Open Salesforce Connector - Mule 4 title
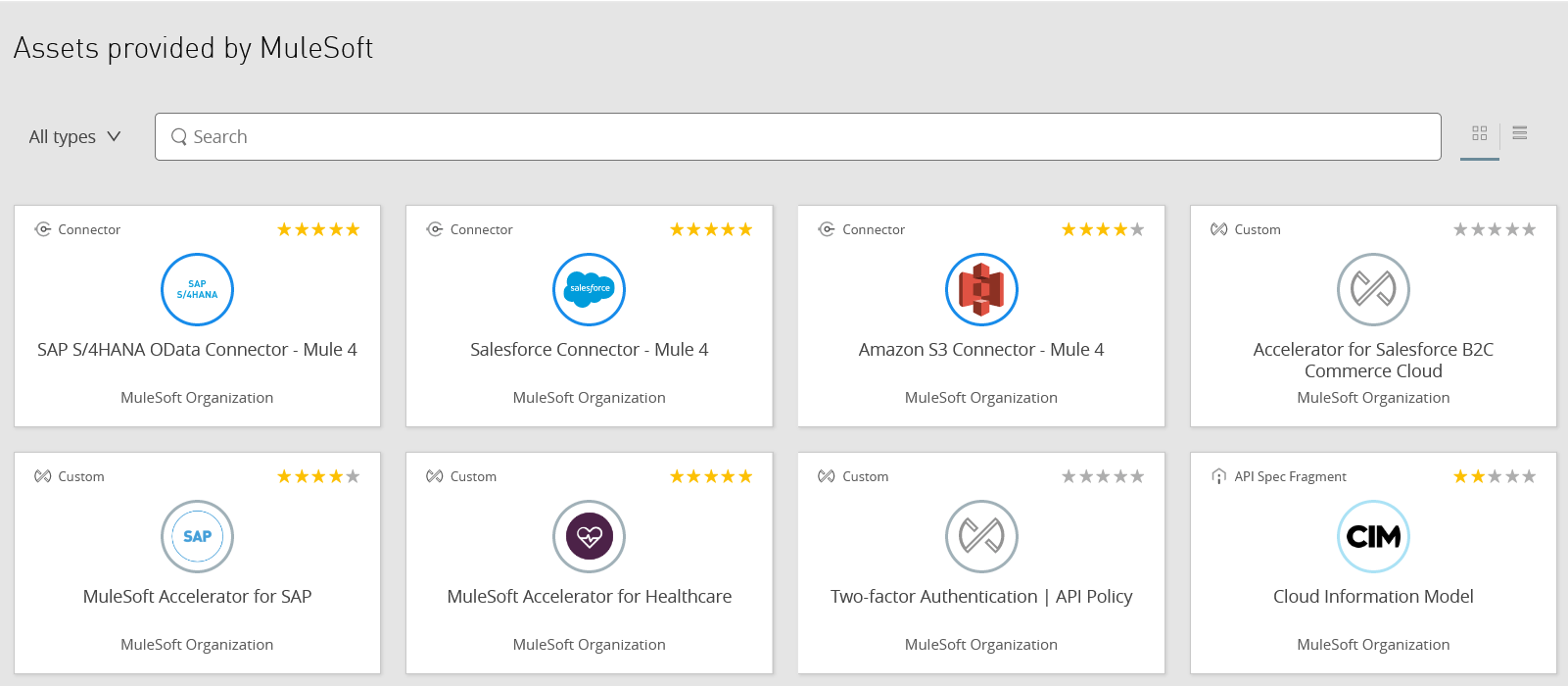Image resolution: width=1568 pixels, height=686 pixels. tap(589, 350)
